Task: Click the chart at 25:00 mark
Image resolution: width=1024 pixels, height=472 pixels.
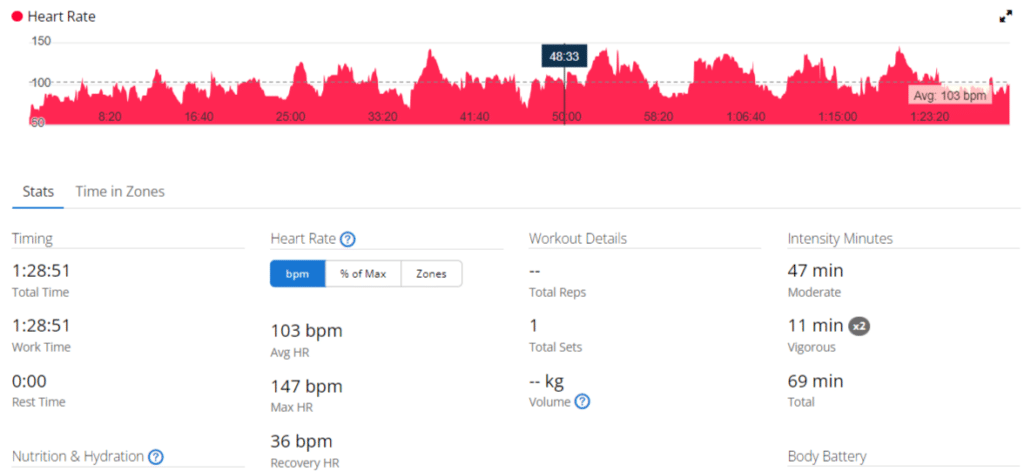Action: (290, 117)
